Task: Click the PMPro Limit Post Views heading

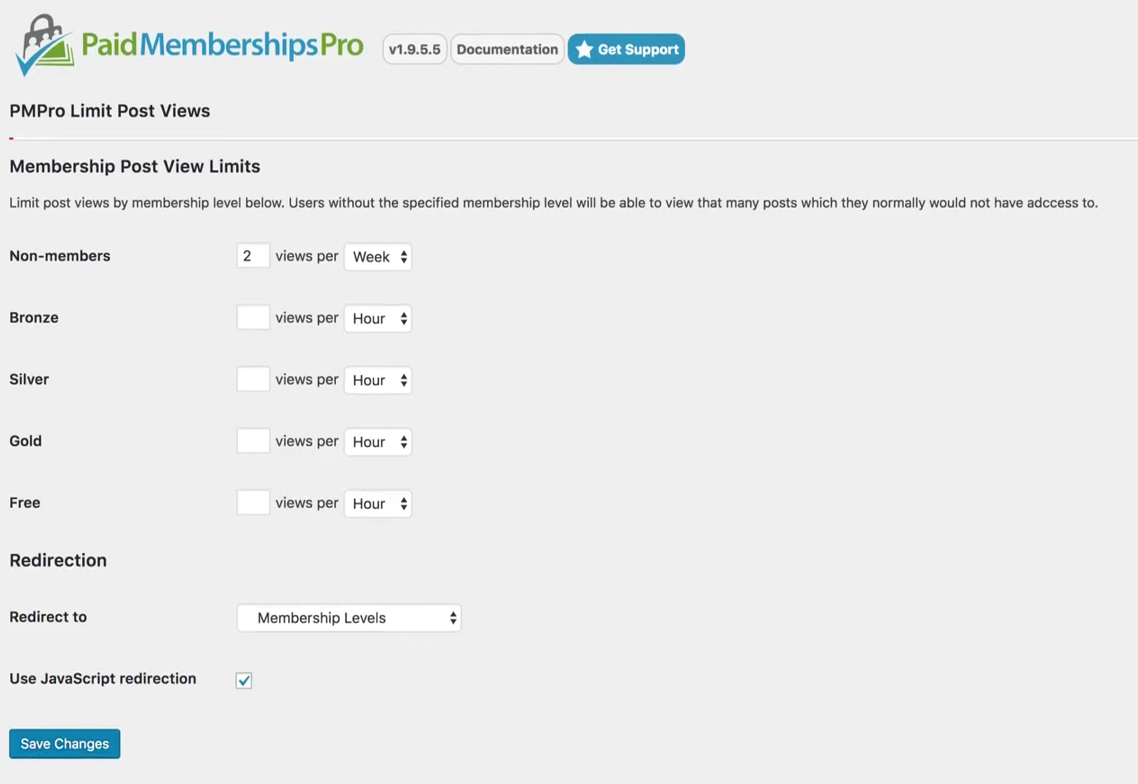Action: [x=110, y=111]
